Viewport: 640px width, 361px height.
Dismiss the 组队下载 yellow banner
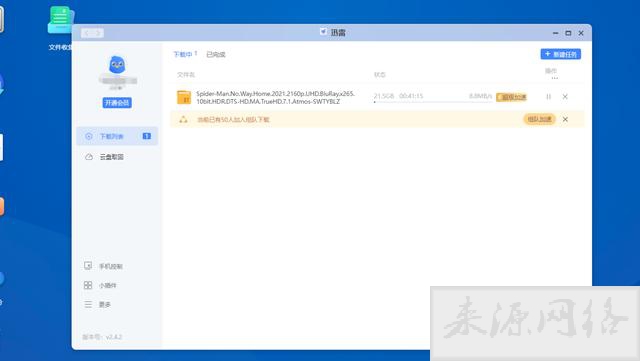pos(565,119)
